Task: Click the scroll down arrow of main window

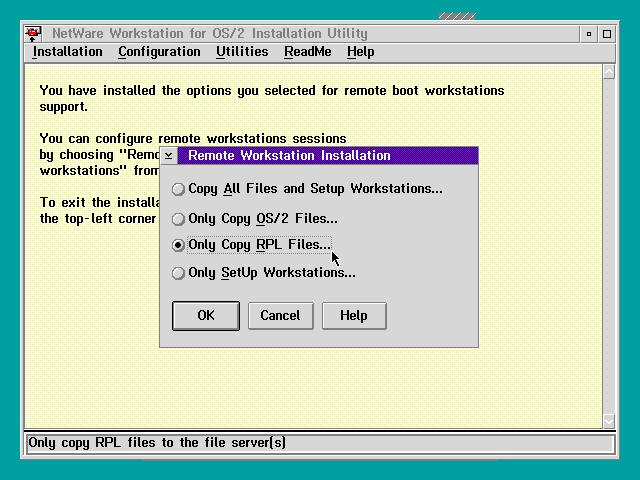Action: click(x=609, y=421)
